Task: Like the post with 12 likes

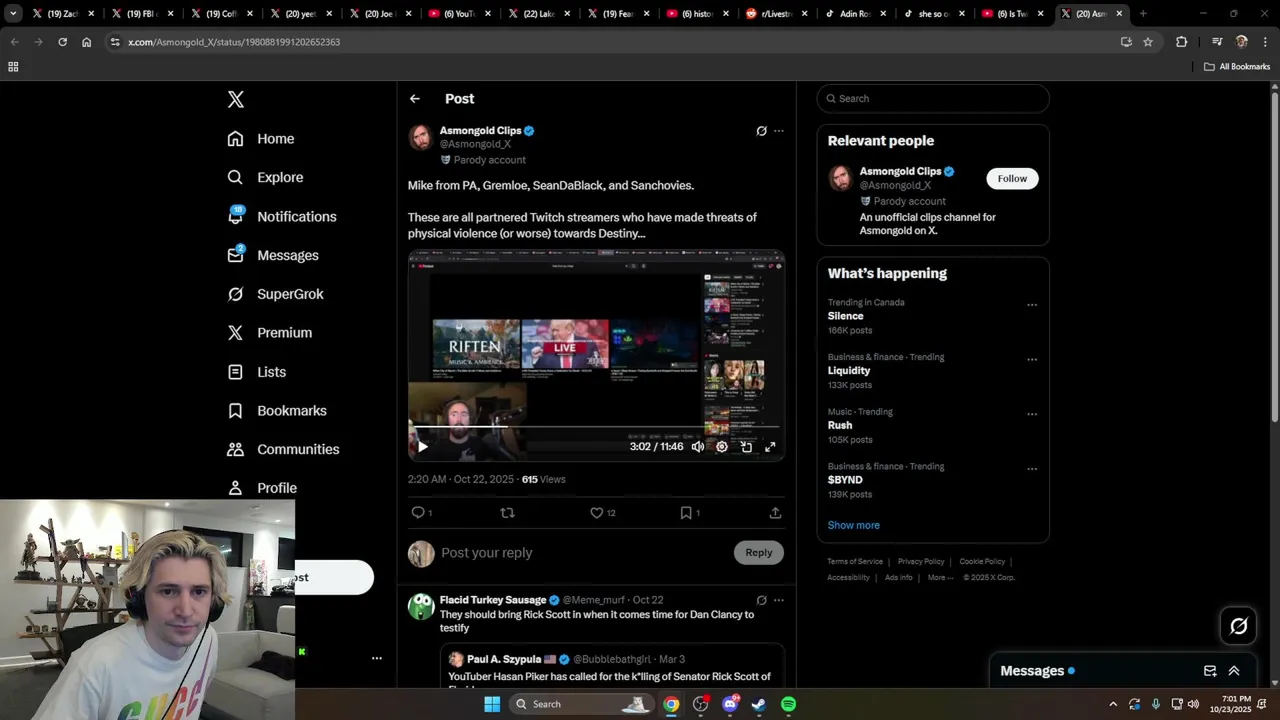Action: [x=597, y=513]
